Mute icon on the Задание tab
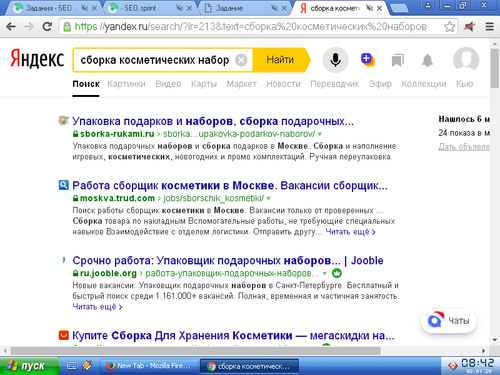This screenshot has height=375, width=500. (x=274, y=8)
